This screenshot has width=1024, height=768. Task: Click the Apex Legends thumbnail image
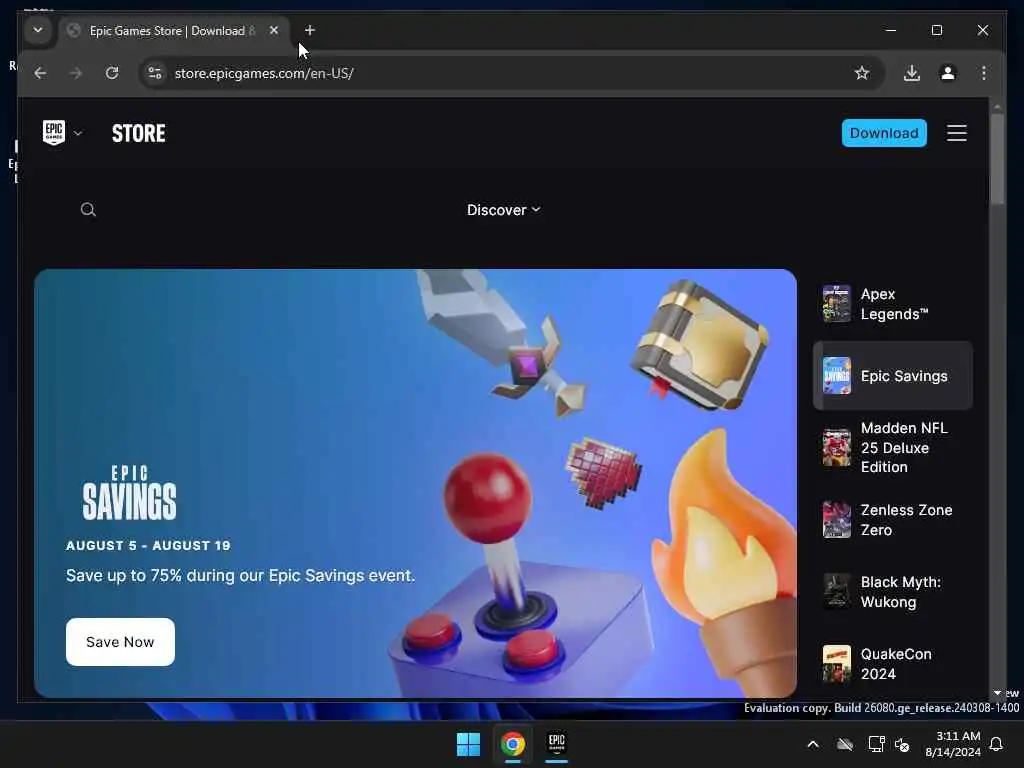837,304
